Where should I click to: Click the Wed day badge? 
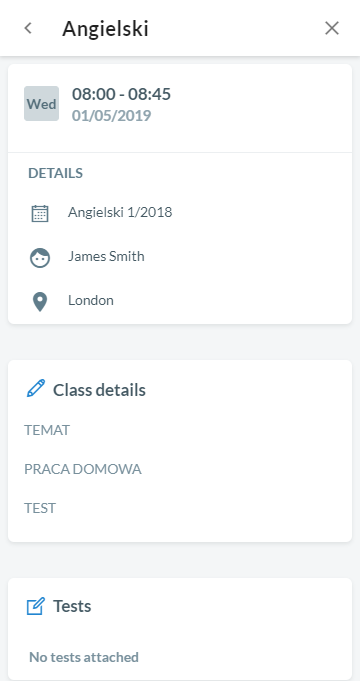coord(41,104)
